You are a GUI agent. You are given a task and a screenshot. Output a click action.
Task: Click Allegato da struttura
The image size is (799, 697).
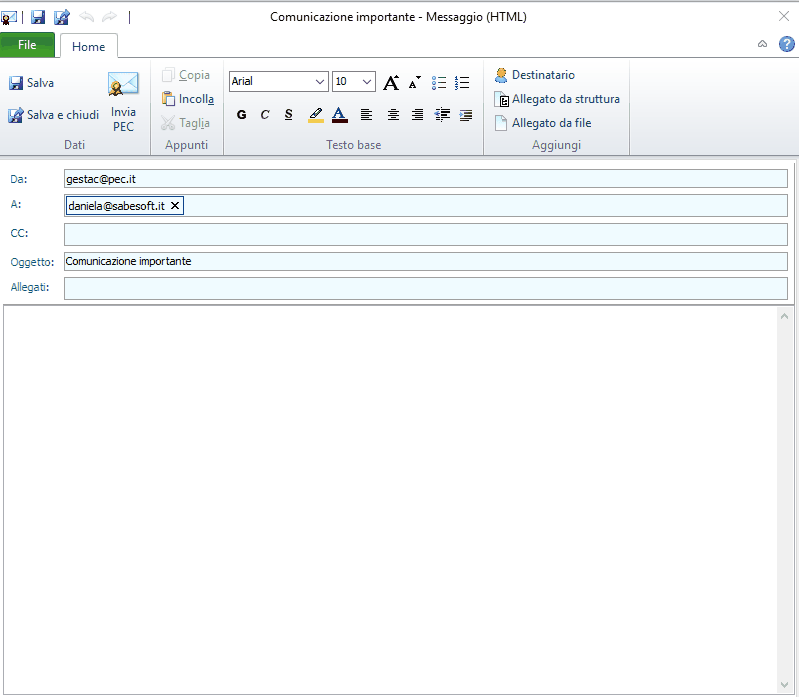pos(557,99)
